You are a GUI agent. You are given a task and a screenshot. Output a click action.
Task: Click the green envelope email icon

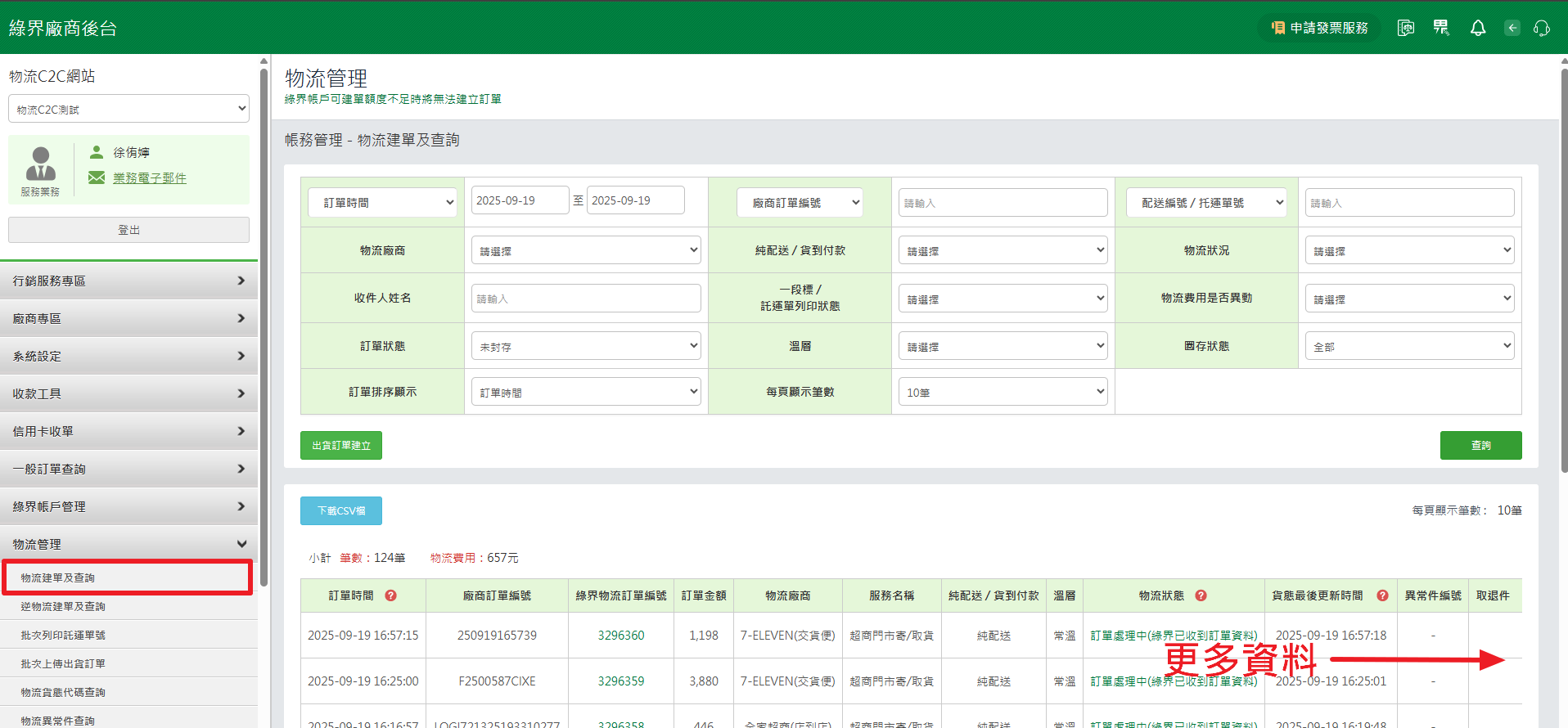pyautogui.click(x=97, y=178)
